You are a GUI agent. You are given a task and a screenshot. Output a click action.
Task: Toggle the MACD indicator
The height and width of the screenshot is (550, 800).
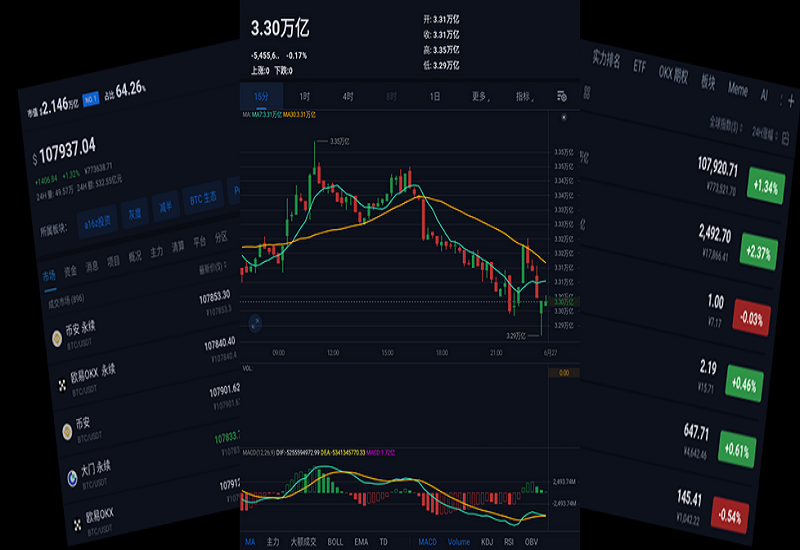click(x=427, y=542)
